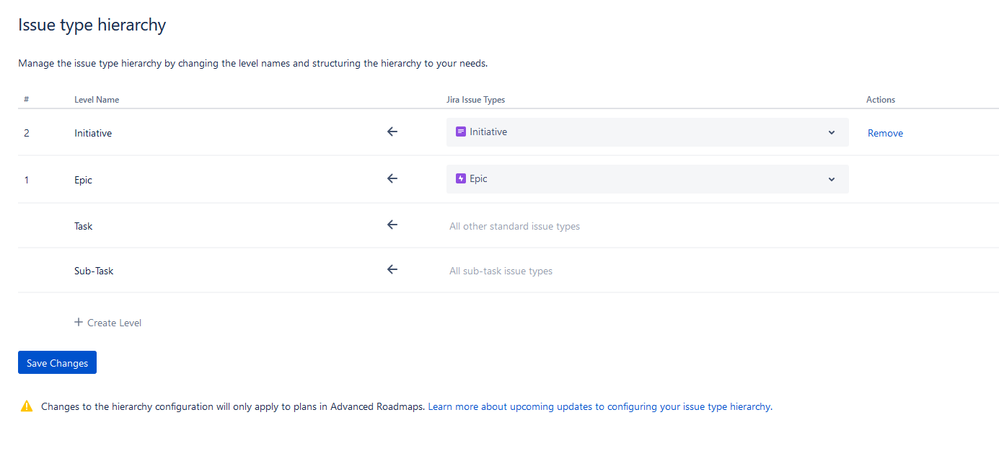Remove the Initiative hierarchy level
999x465 pixels.
(x=885, y=133)
